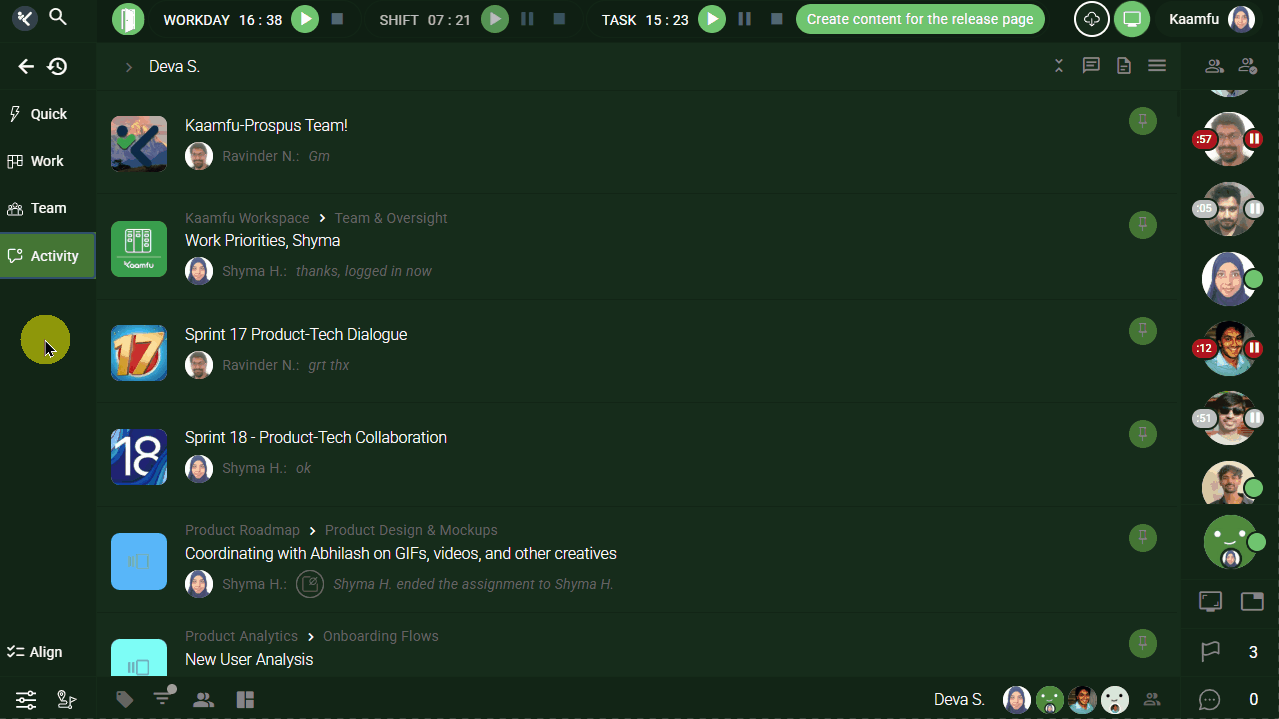Toggle pin on Kaamfu-Prospus Team conversation

1142,122
